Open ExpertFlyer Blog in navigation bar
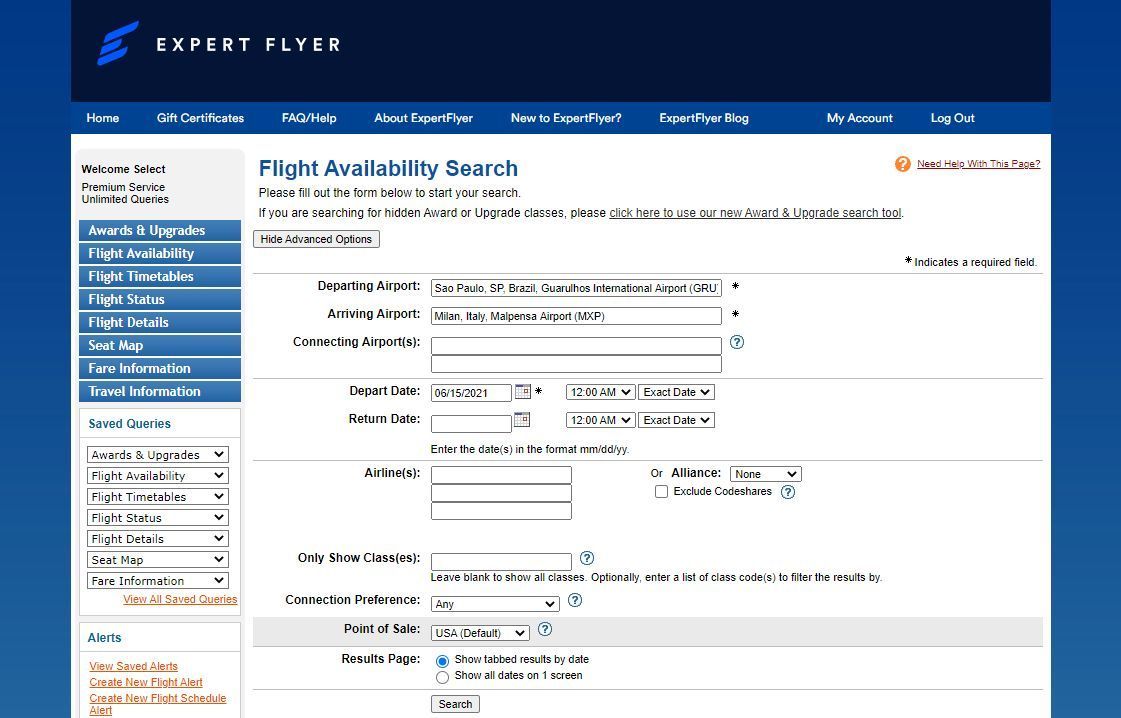This screenshot has height=718, width=1121. [704, 118]
